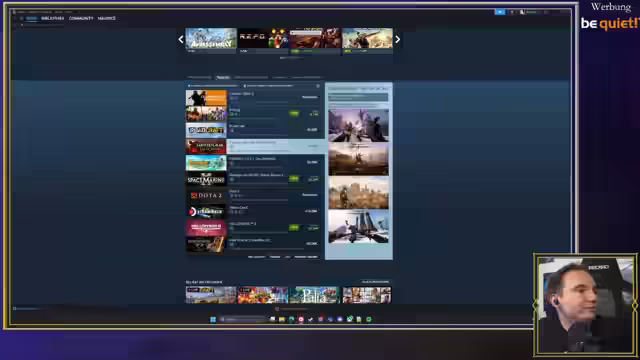Click the right carousel arrow

(398, 40)
